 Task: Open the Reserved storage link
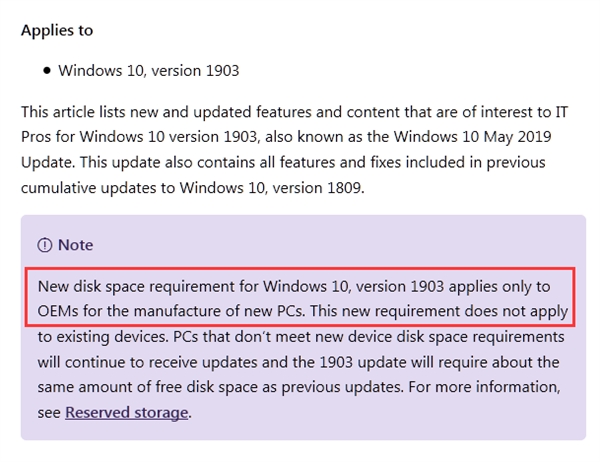tap(127, 412)
